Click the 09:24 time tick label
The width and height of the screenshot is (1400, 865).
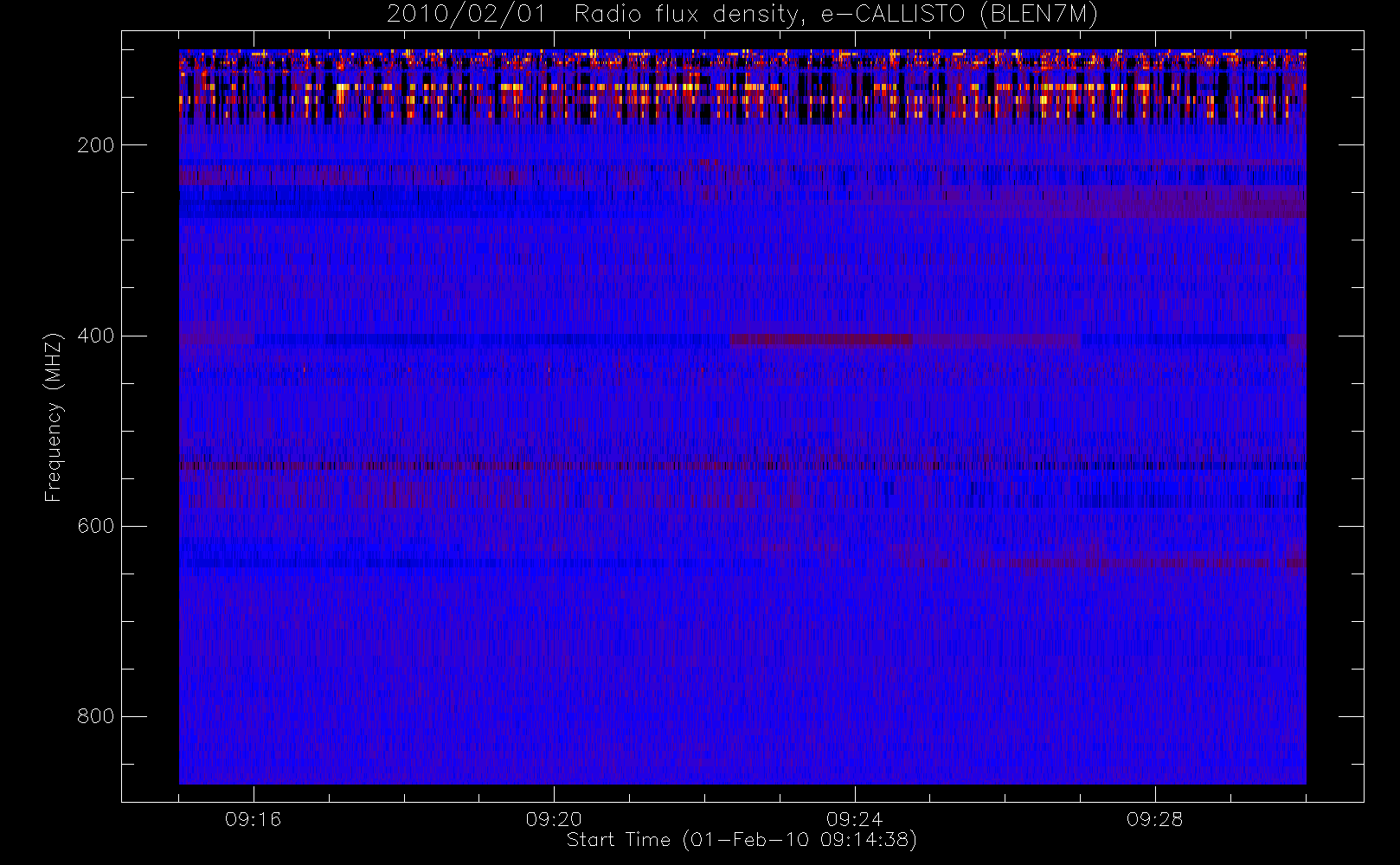[854, 819]
